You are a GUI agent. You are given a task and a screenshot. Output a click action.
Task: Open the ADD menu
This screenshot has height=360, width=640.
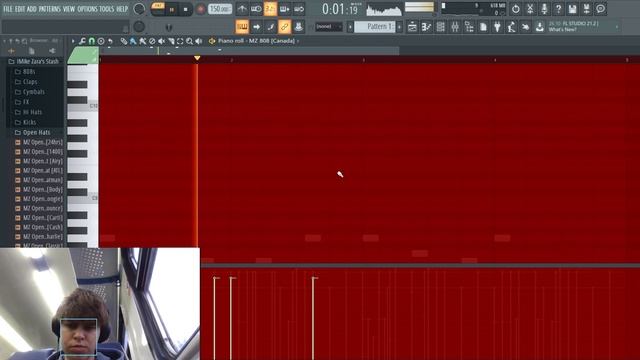point(31,9)
